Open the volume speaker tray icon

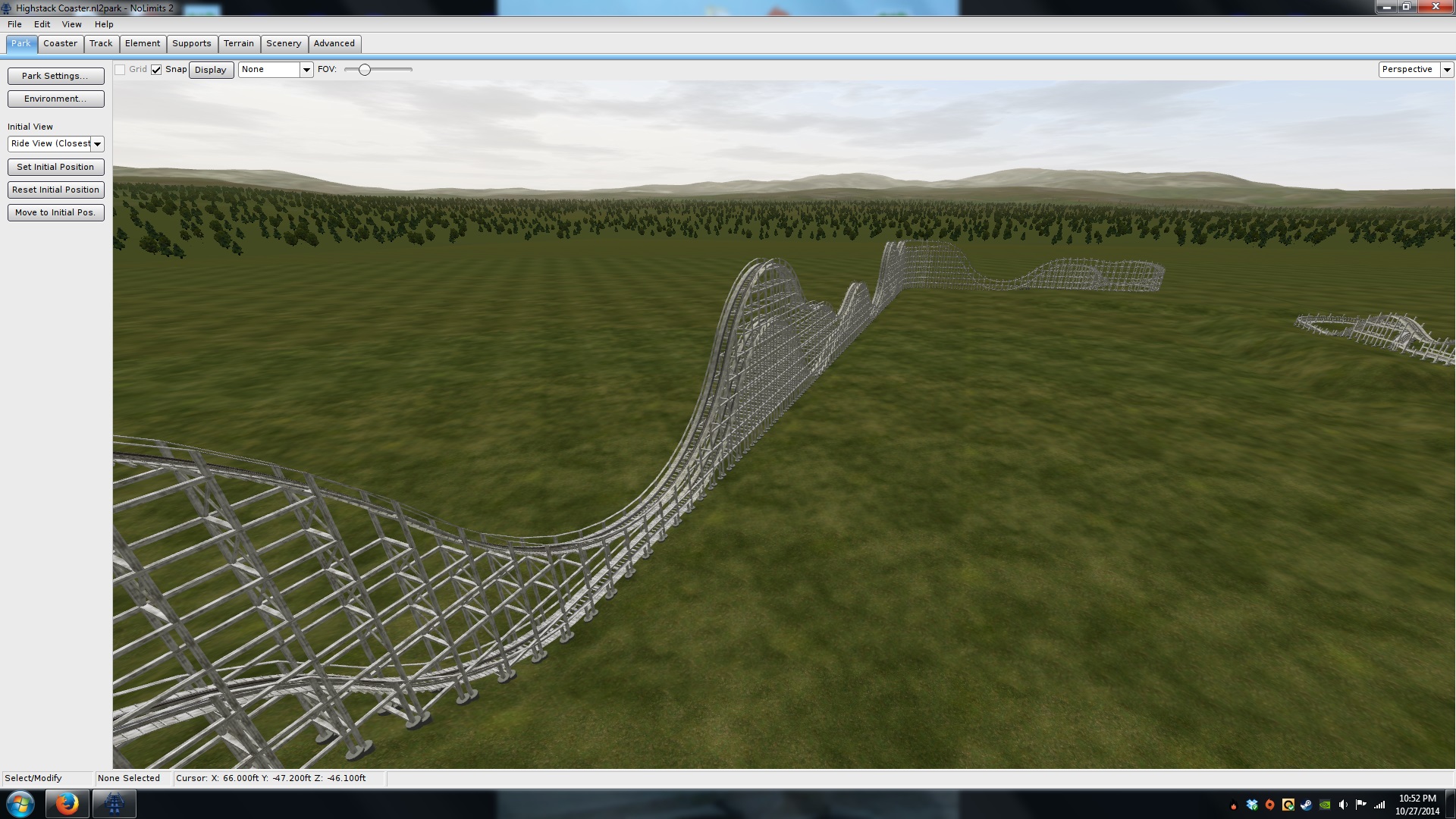click(1343, 805)
